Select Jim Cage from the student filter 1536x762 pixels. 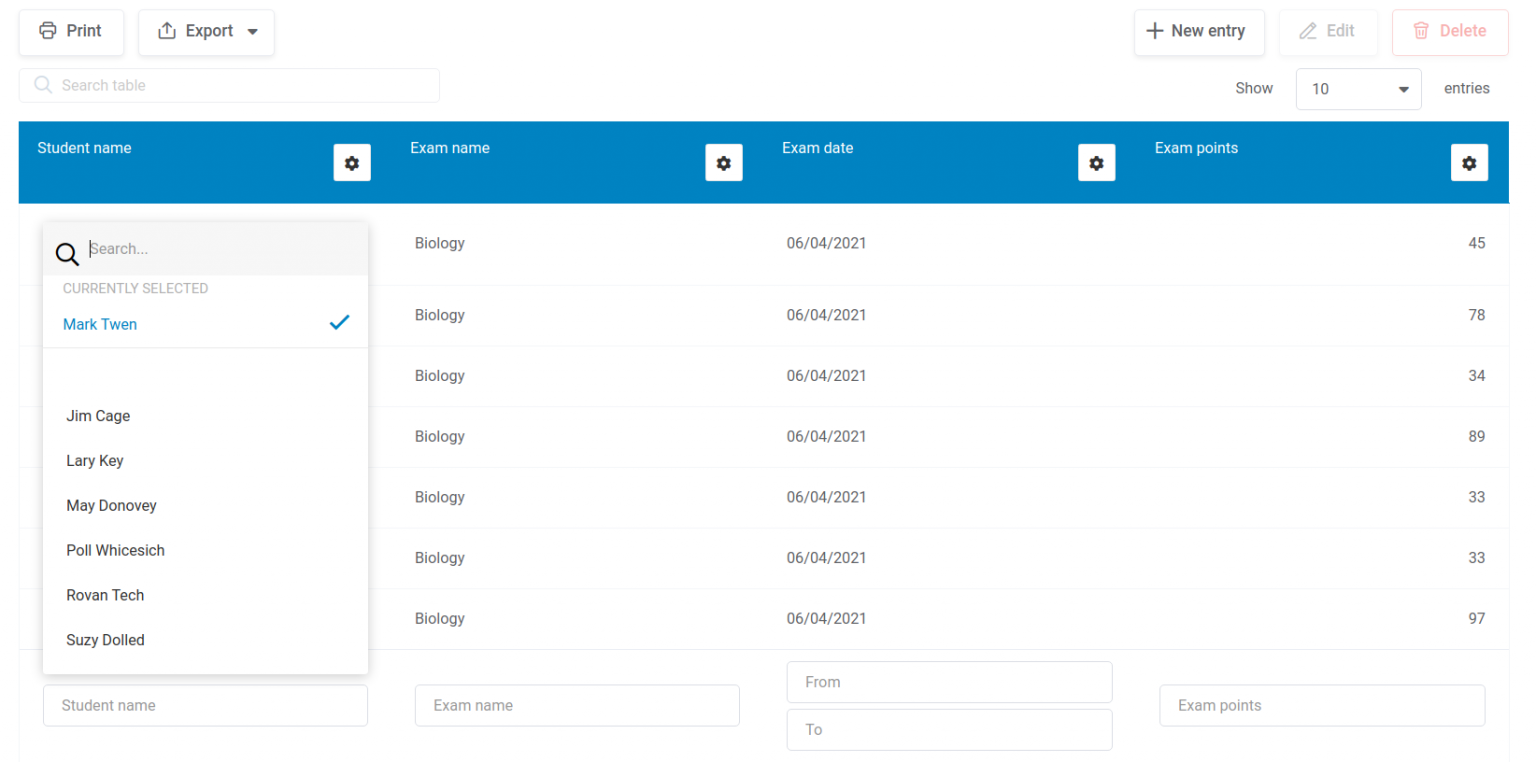click(97, 415)
